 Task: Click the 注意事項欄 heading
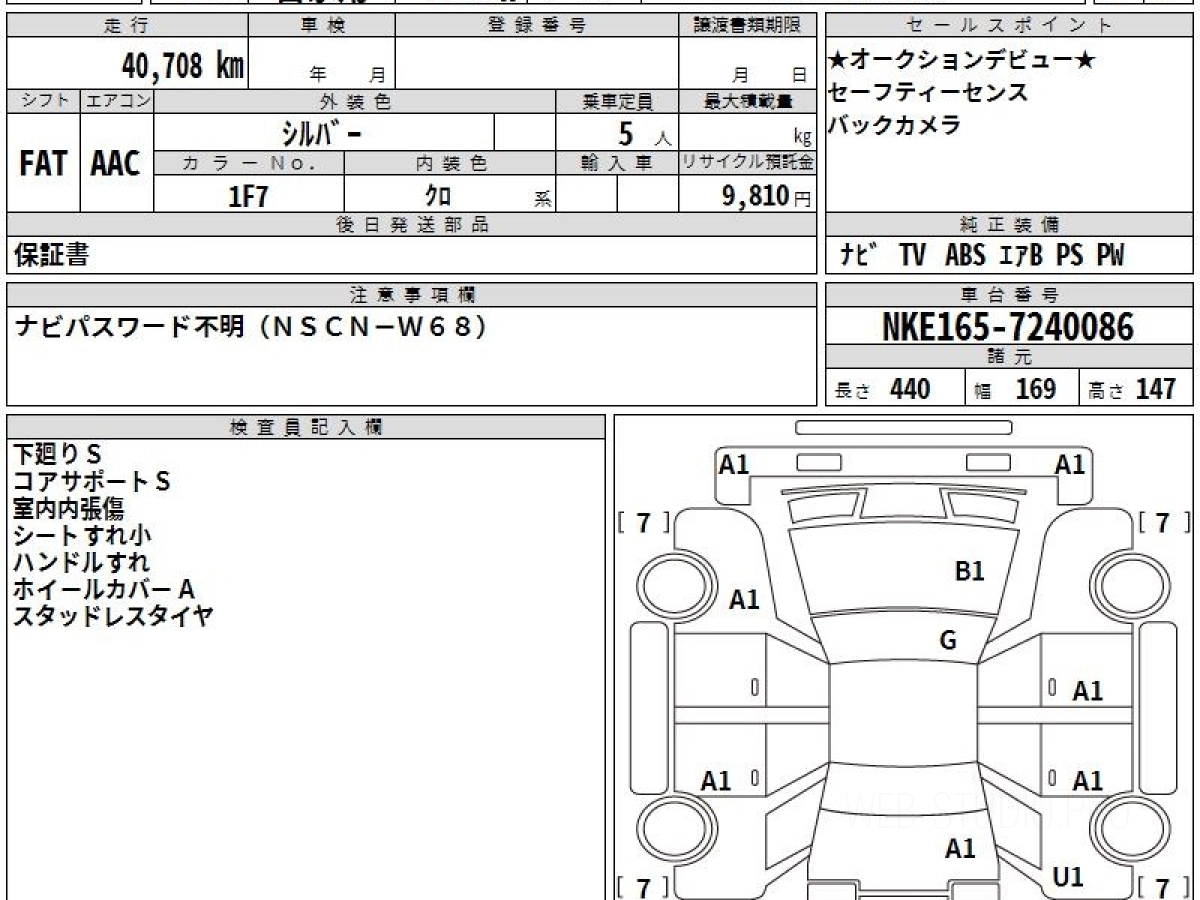coord(412,295)
